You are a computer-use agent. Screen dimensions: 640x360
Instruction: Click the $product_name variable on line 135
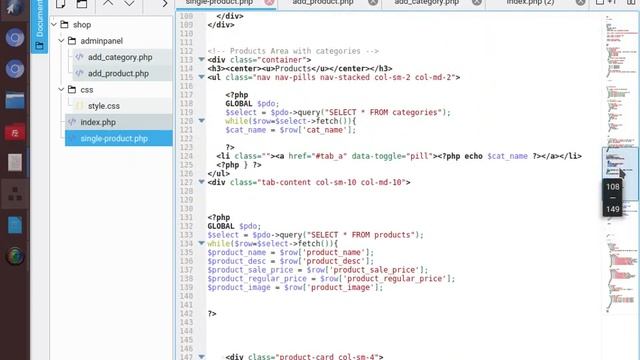(x=236, y=252)
